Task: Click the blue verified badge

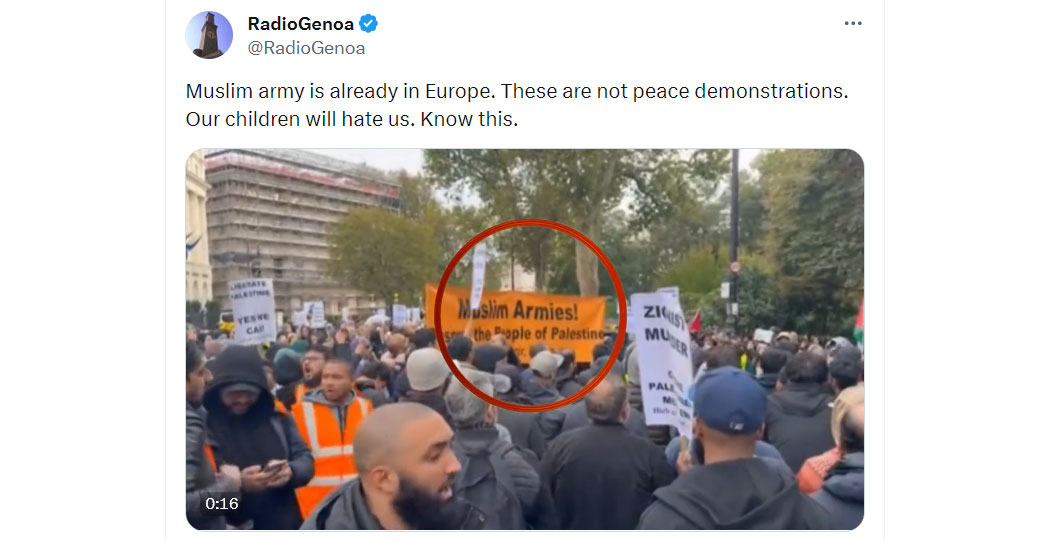Action: (x=368, y=24)
